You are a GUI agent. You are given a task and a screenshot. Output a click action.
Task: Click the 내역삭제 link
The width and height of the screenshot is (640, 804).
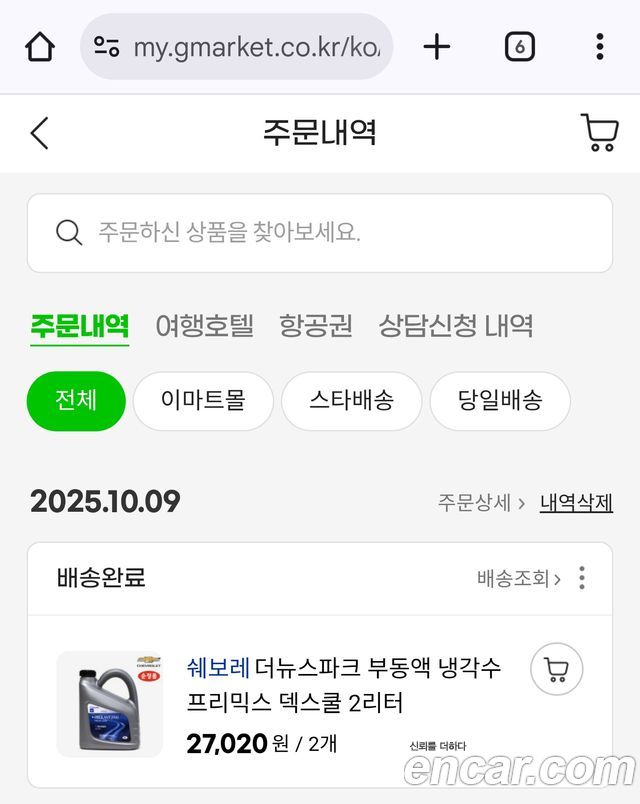click(576, 502)
